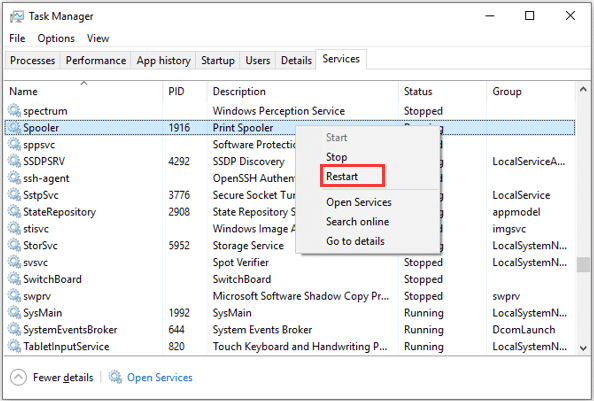This screenshot has height=401, width=594.
Task: Choose Stop in the context menu
Action: [x=336, y=157]
